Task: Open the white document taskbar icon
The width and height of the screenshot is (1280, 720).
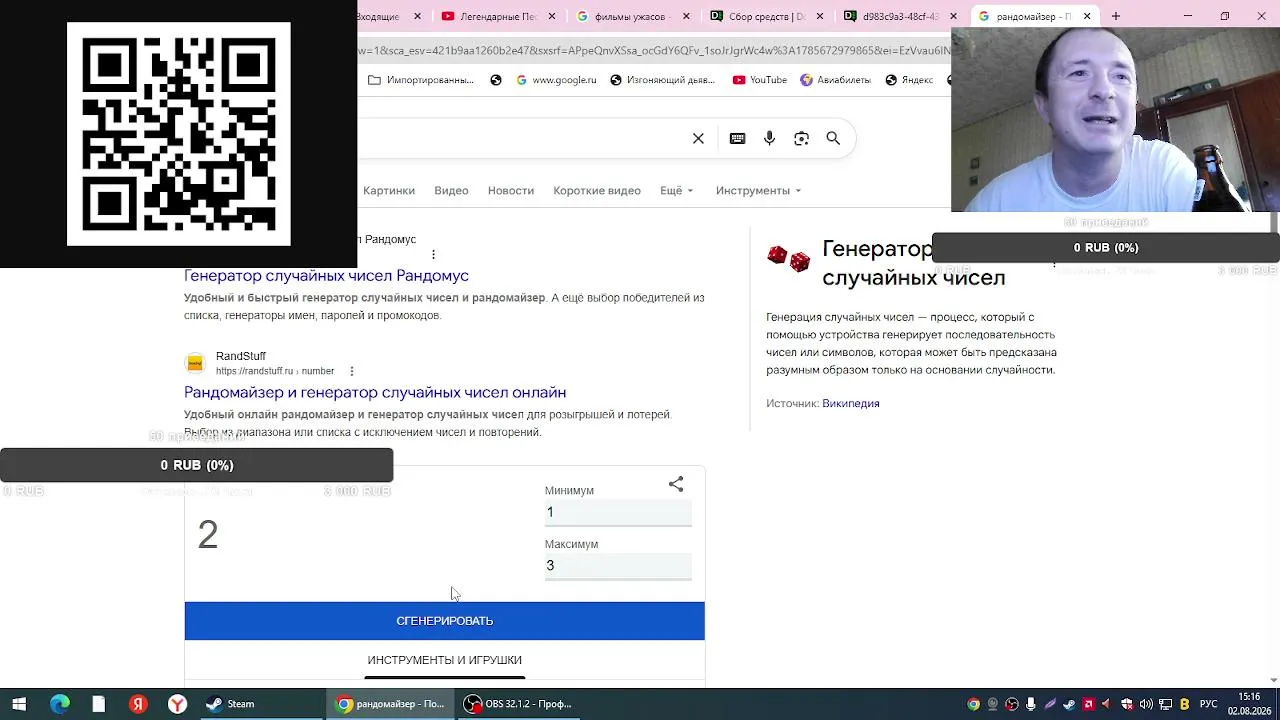Action: (x=99, y=704)
